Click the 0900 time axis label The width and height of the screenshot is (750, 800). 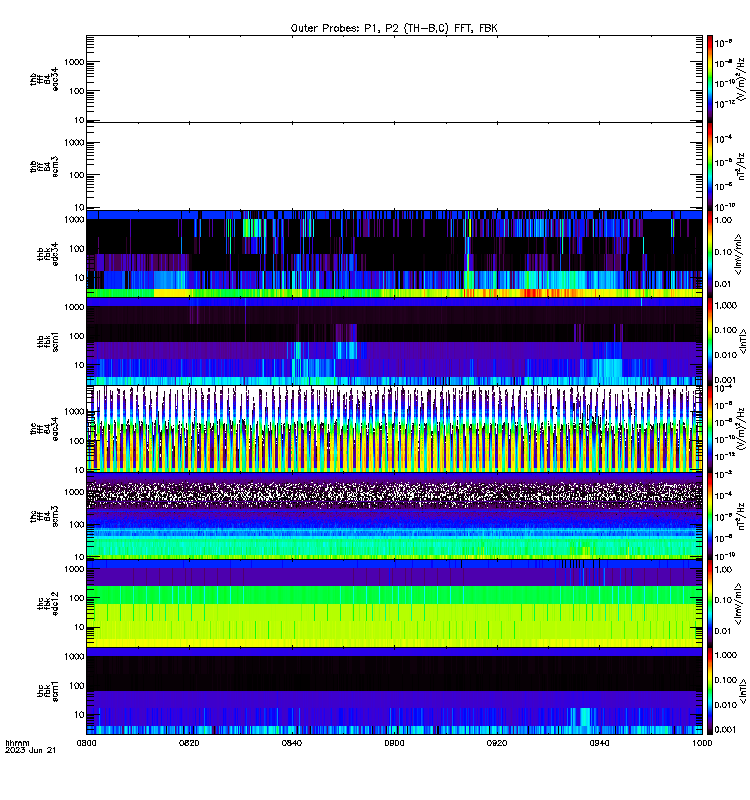394,743
